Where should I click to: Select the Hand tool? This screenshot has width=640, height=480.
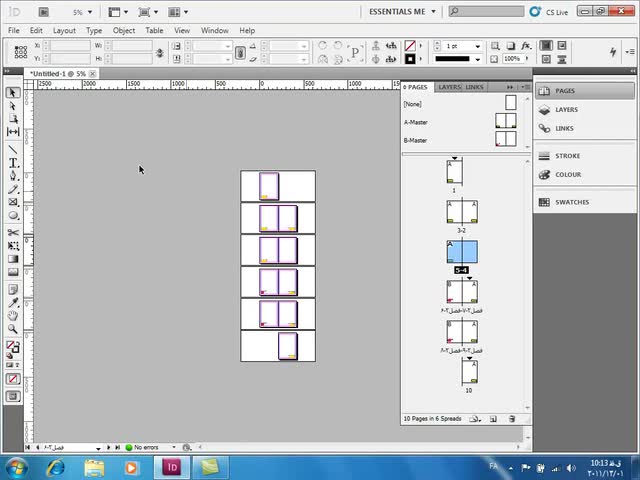(13, 316)
